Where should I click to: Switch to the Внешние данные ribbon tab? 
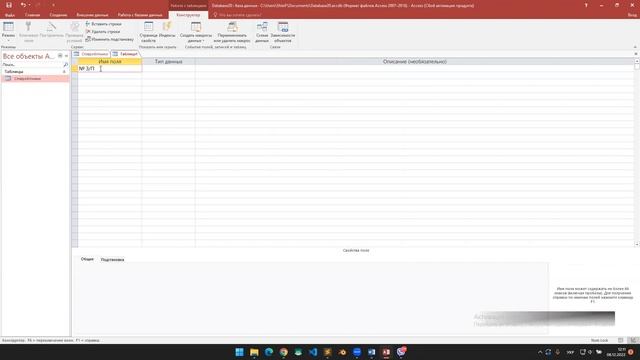point(92,15)
